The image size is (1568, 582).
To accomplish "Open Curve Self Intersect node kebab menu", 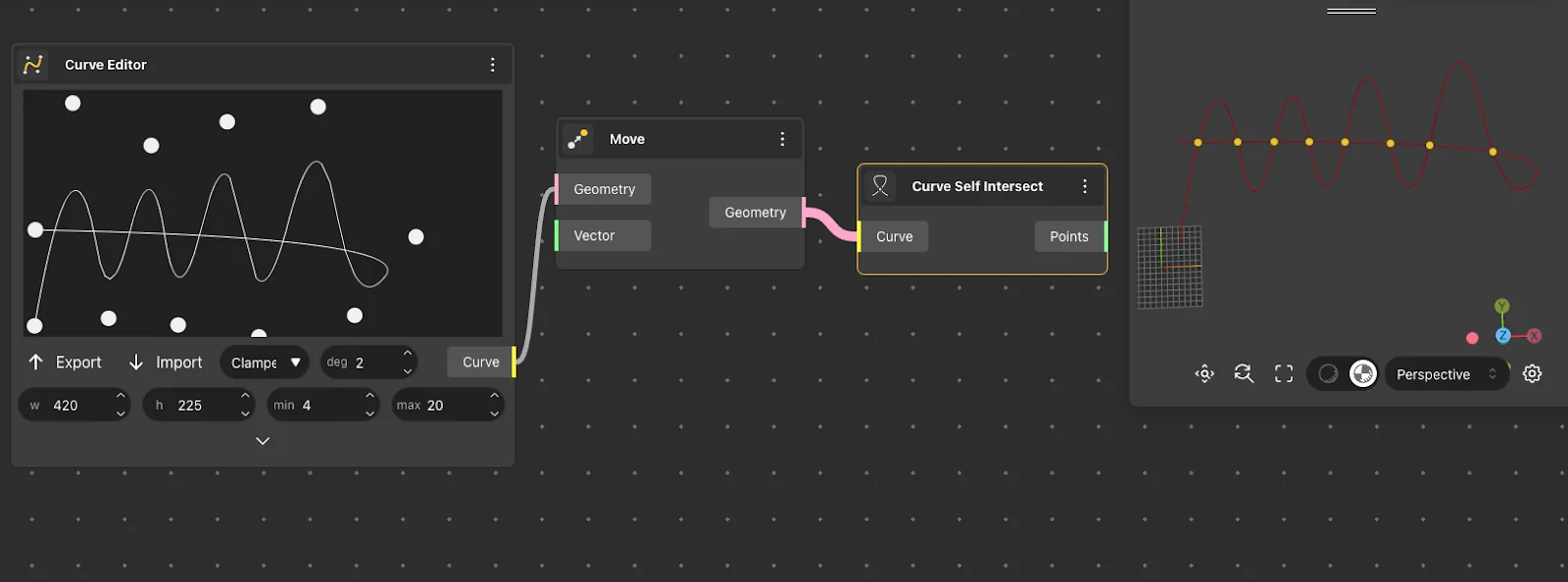I will (x=1084, y=186).
